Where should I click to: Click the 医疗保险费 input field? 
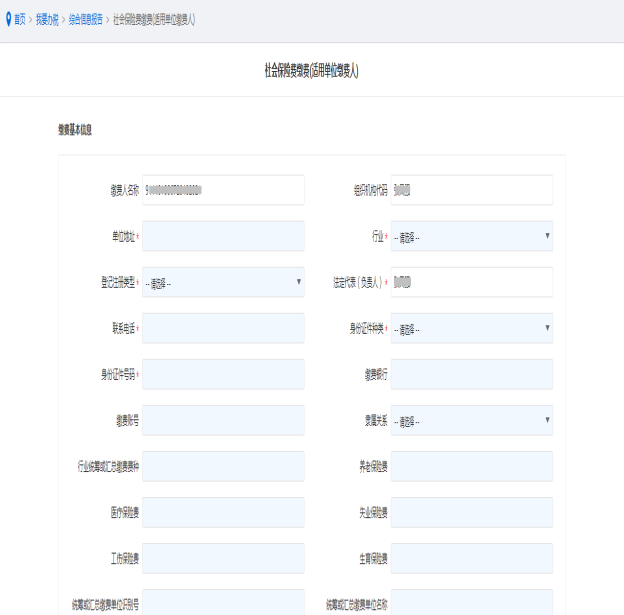223,512
